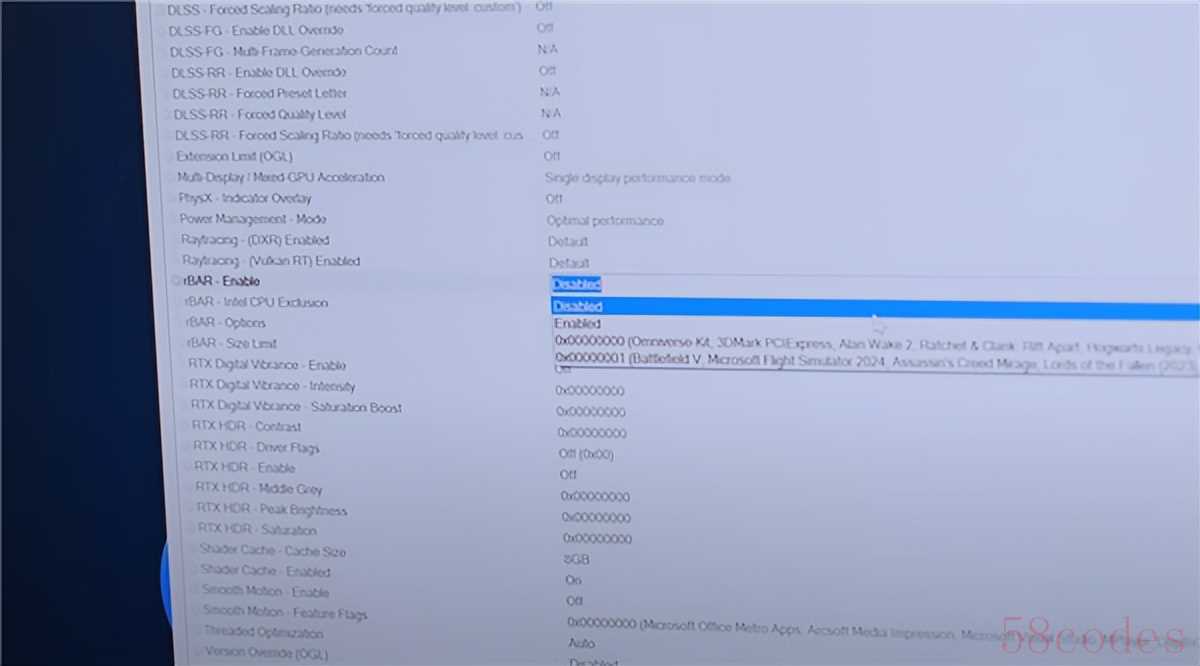
Task: Select PhysX - Indicator Overlay row
Action: (x=245, y=198)
